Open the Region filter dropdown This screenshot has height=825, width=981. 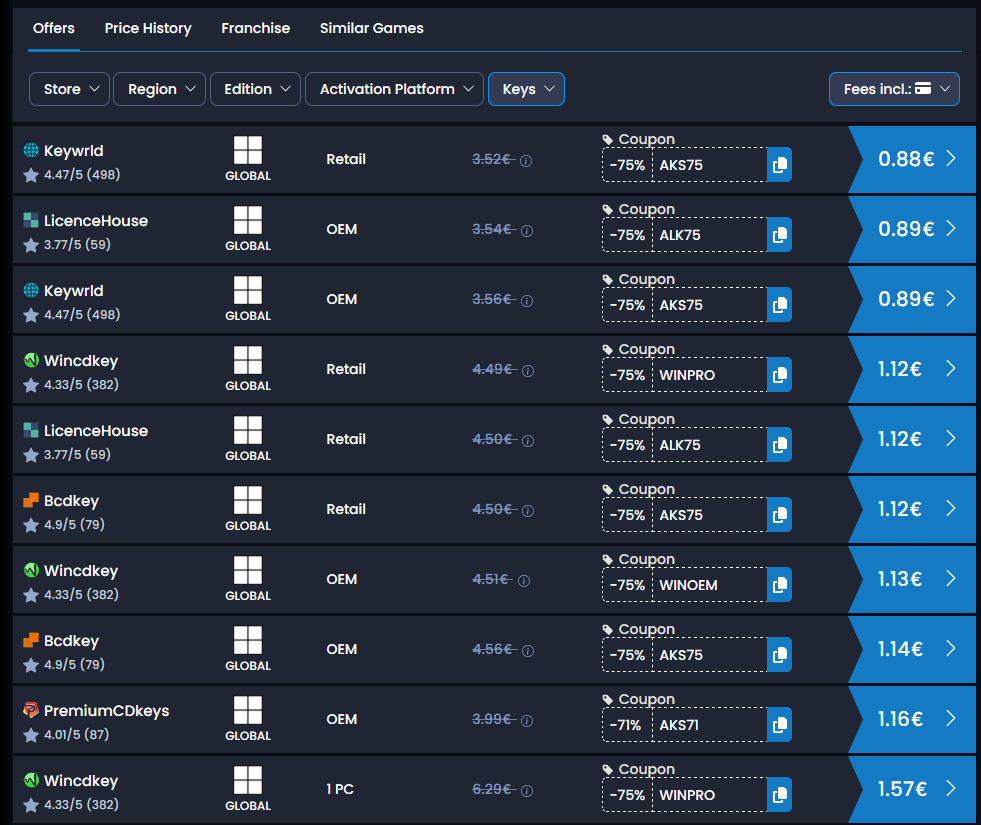coord(160,89)
